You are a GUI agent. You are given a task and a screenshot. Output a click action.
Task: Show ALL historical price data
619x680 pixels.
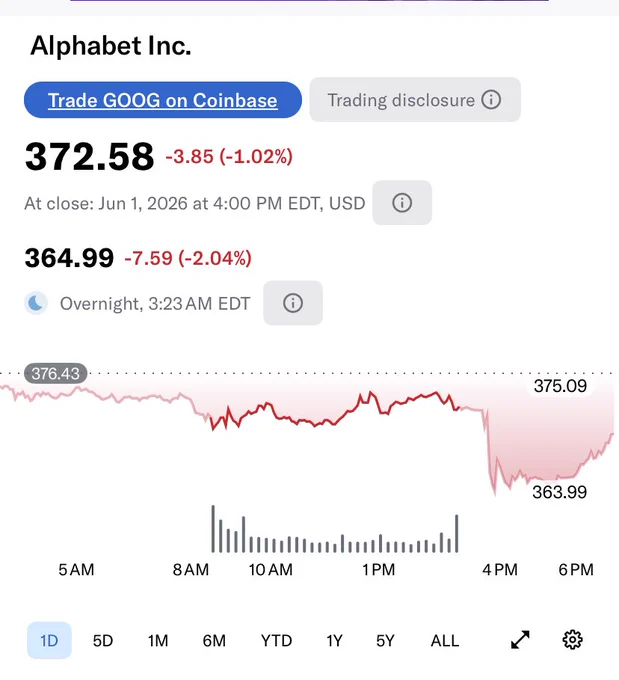pyautogui.click(x=445, y=641)
